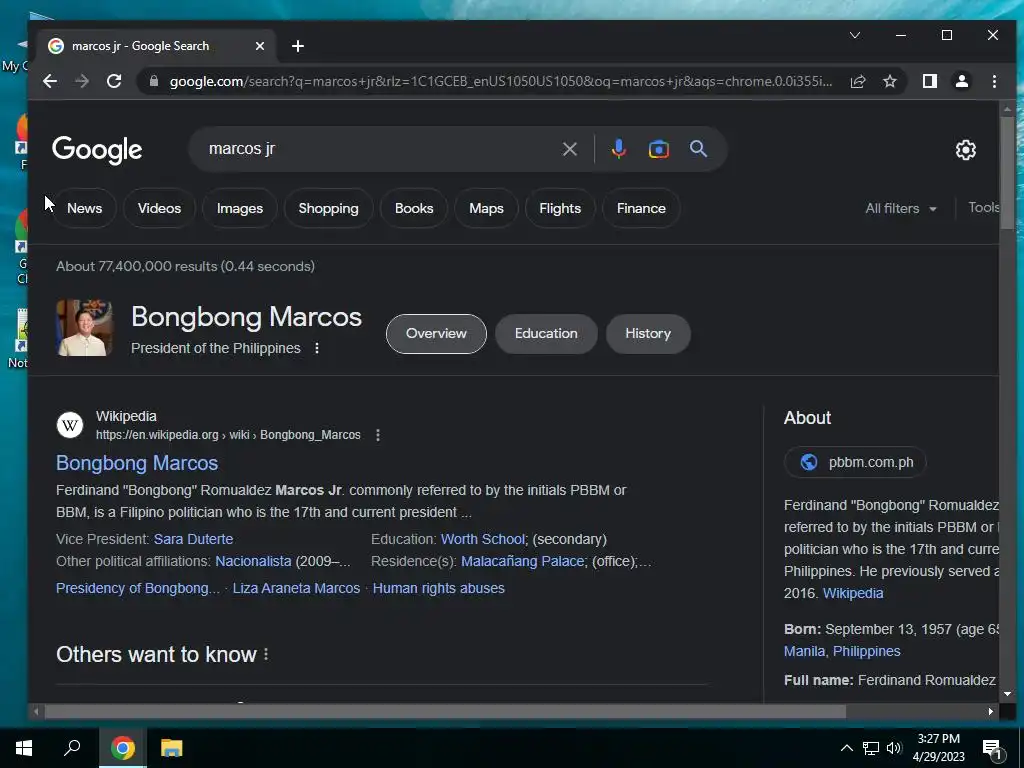The height and width of the screenshot is (768, 1024).
Task: Open Windows taskbar search
Action: [x=72, y=748]
